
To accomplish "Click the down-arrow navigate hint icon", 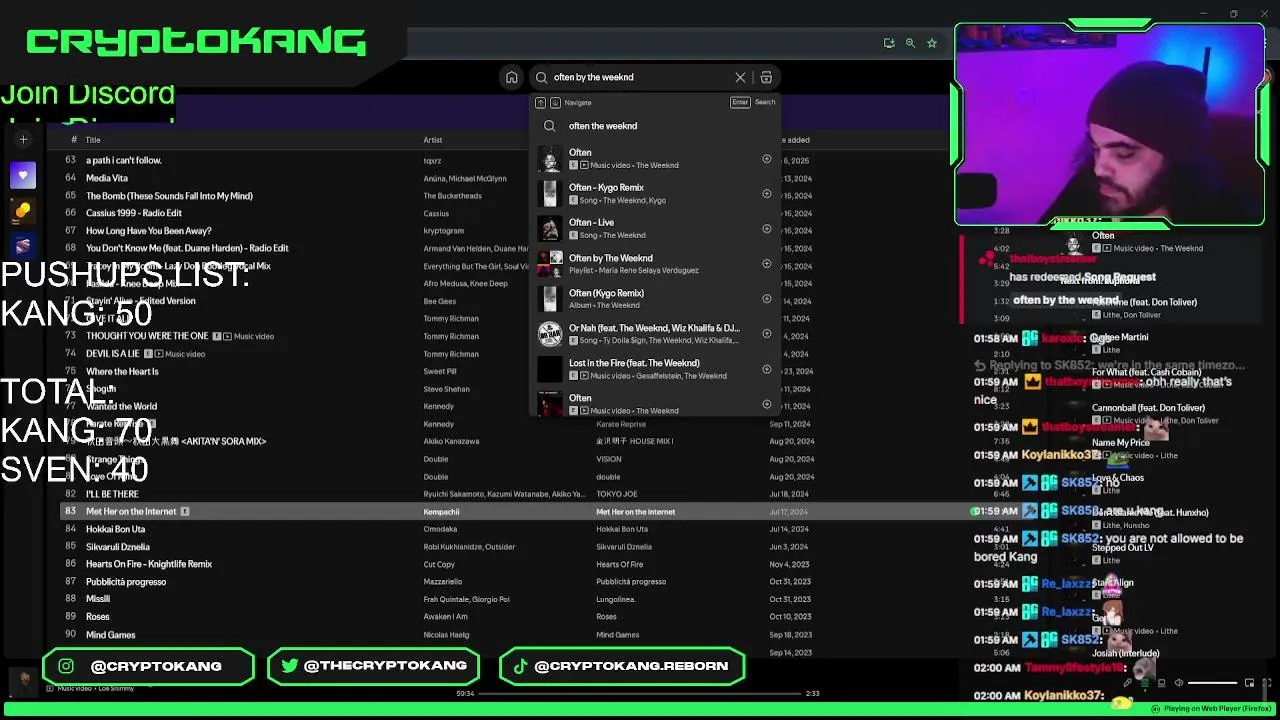I will [555, 102].
